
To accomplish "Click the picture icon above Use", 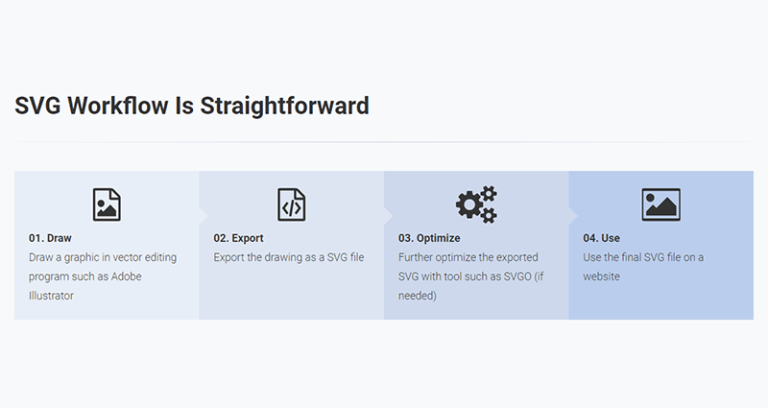I will 661,204.
